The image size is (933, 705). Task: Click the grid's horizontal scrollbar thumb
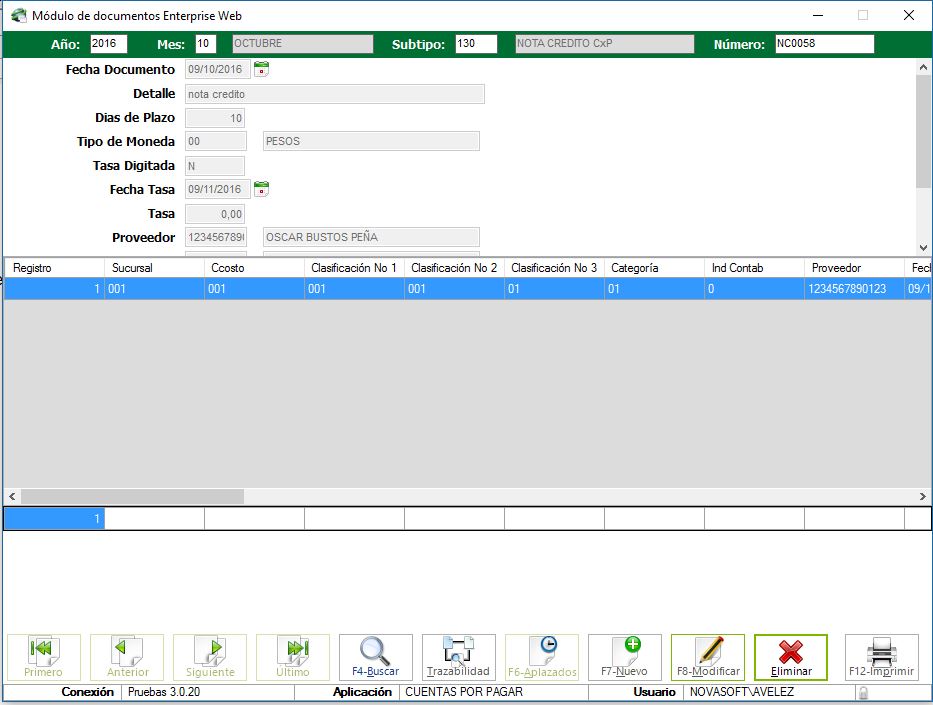coord(132,496)
